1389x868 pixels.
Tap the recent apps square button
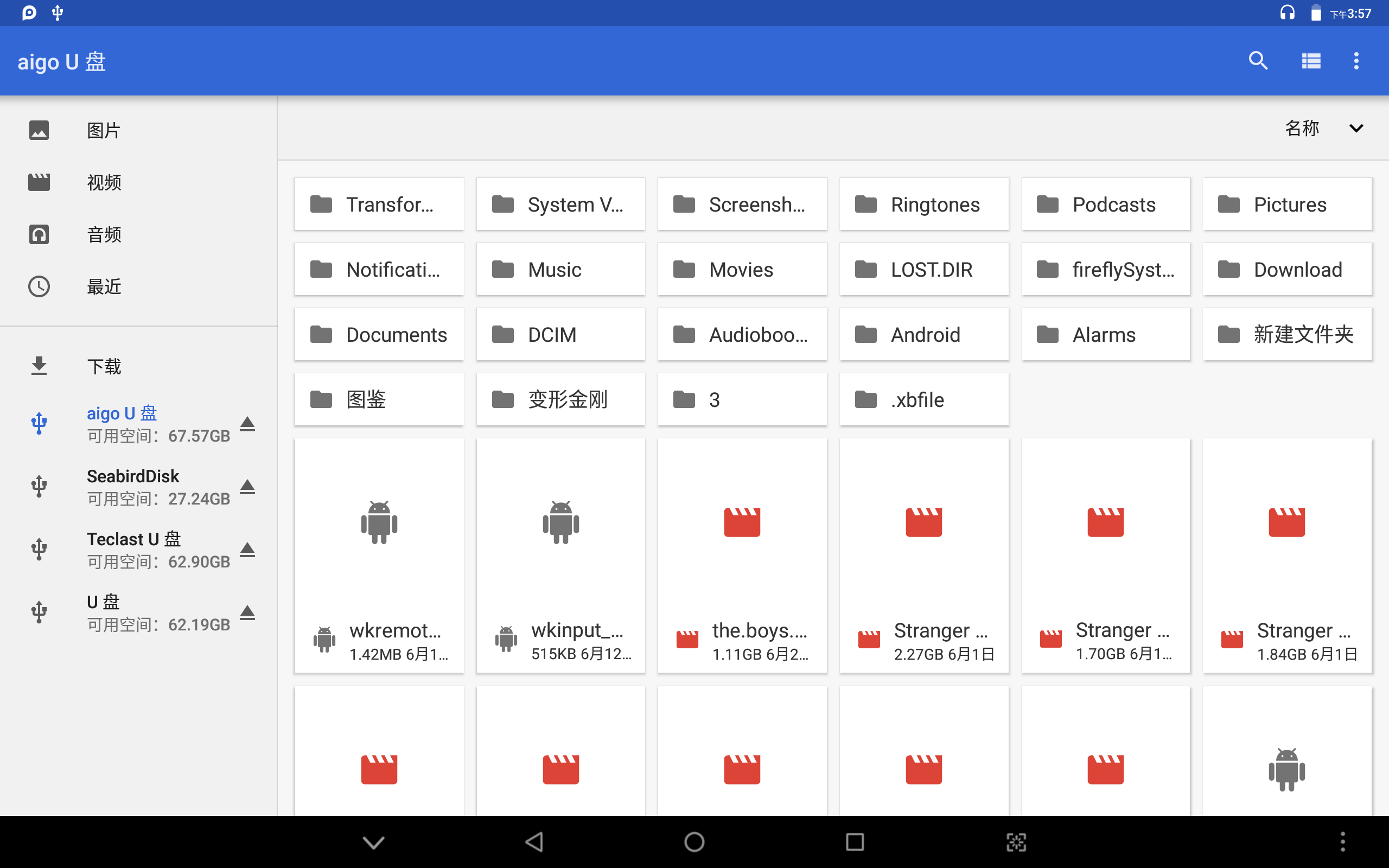[x=855, y=842]
